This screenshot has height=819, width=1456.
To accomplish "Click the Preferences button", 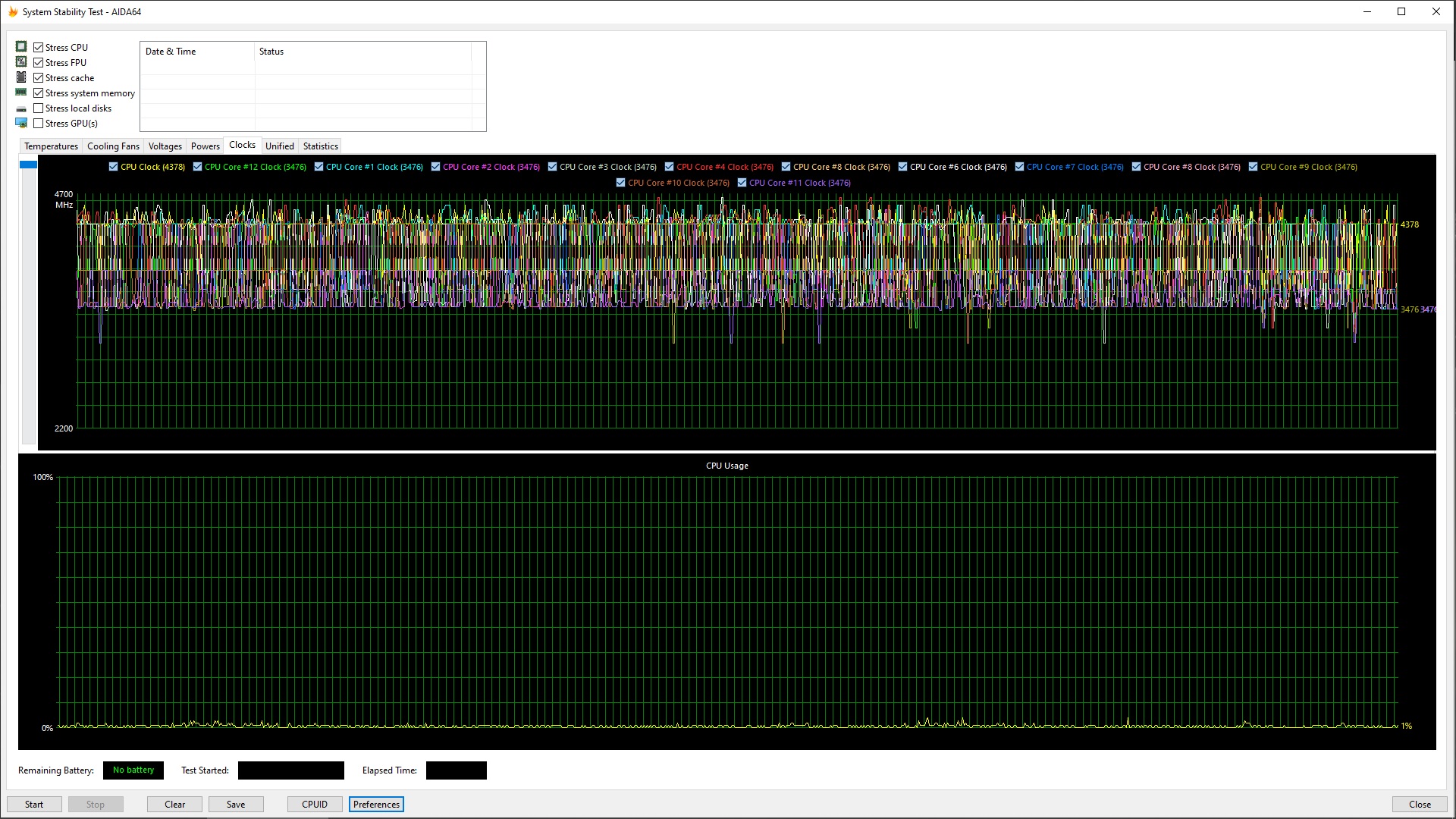I will (376, 805).
